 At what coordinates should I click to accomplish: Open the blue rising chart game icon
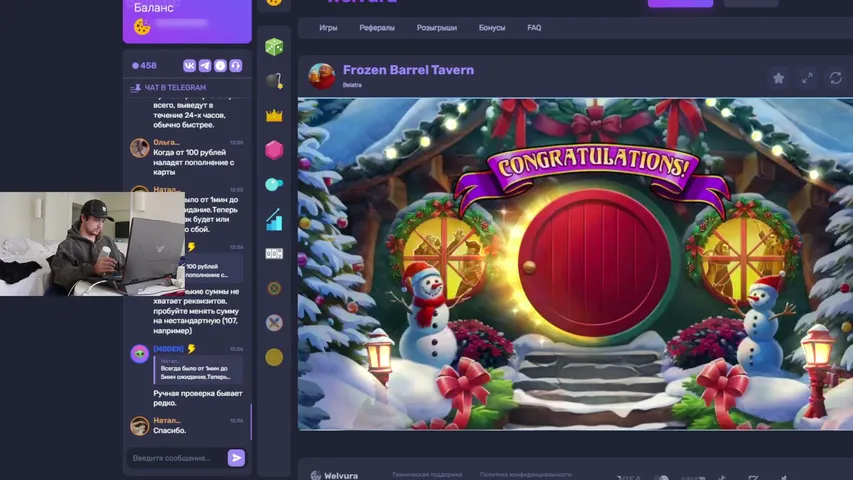click(274, 219)
